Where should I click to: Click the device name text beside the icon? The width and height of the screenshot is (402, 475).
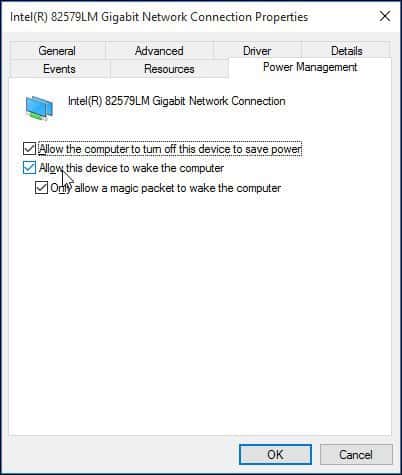pos(177,101)
